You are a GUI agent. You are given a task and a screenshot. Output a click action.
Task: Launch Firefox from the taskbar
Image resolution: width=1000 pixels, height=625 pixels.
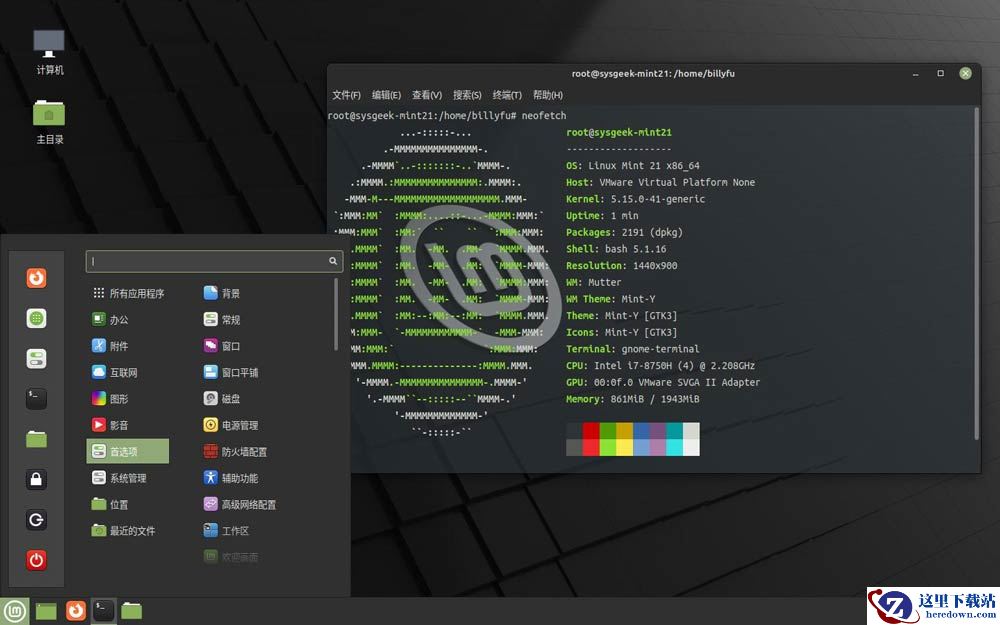click(x=75, y=611)
